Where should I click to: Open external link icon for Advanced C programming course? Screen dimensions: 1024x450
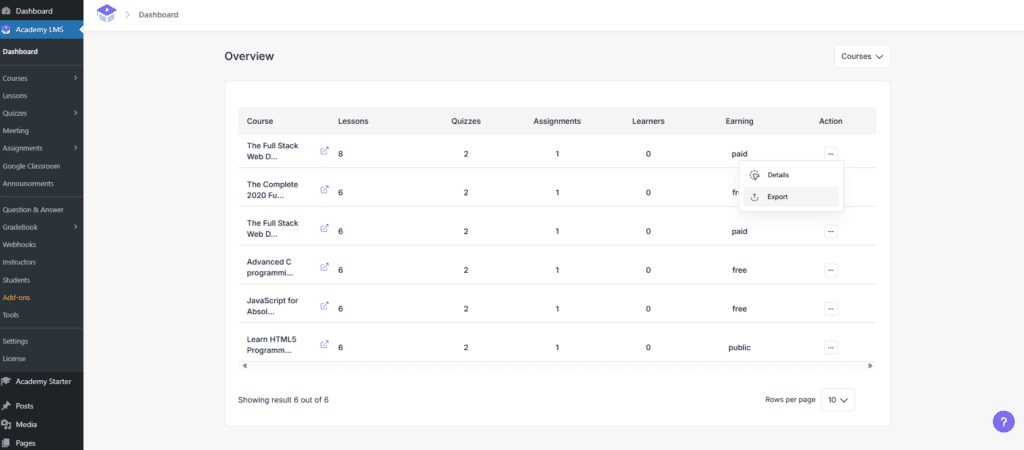coord(324,267)
